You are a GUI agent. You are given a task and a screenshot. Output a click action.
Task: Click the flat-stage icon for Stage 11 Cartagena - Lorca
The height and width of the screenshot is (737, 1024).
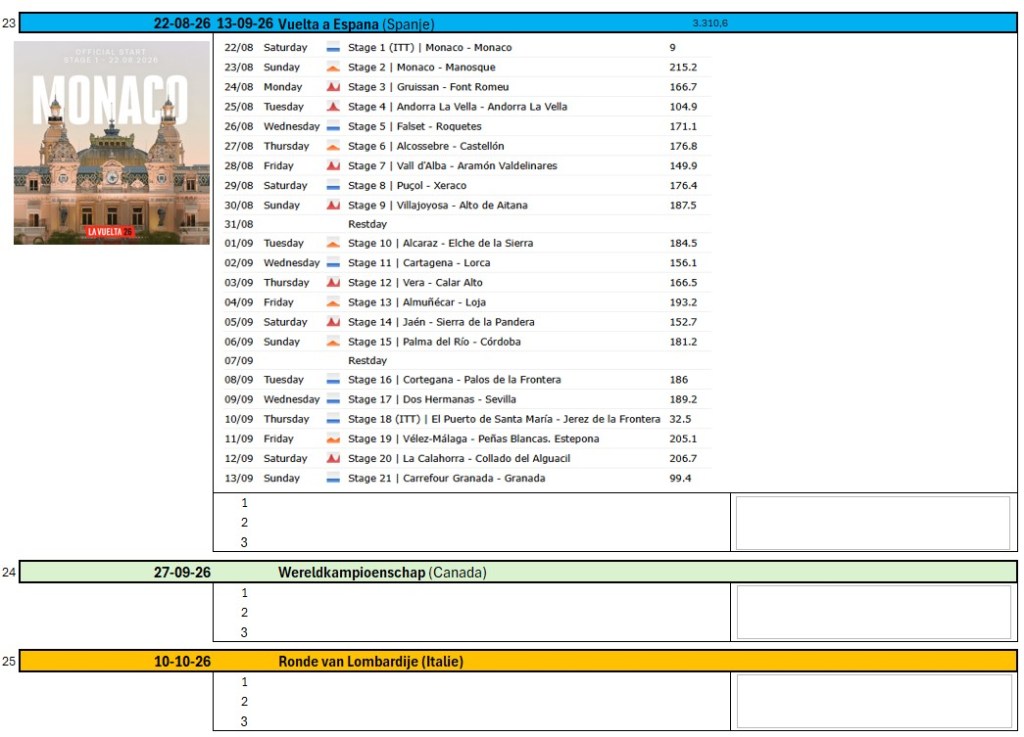click(x=333, y=263)
